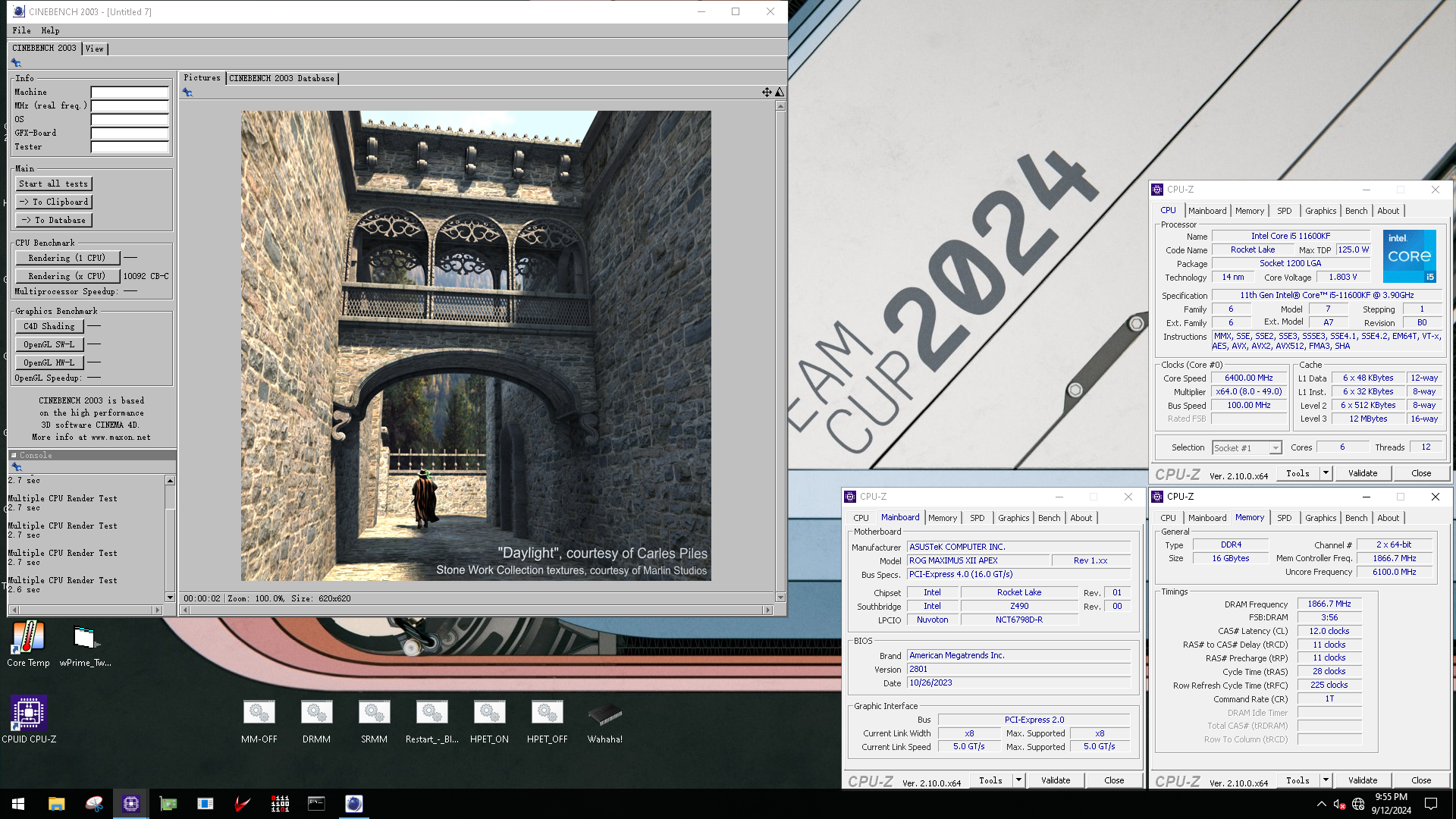
Task: Open CINEBENCH taskbar icon
Action: pyautogui.click(x=354, y=804)
